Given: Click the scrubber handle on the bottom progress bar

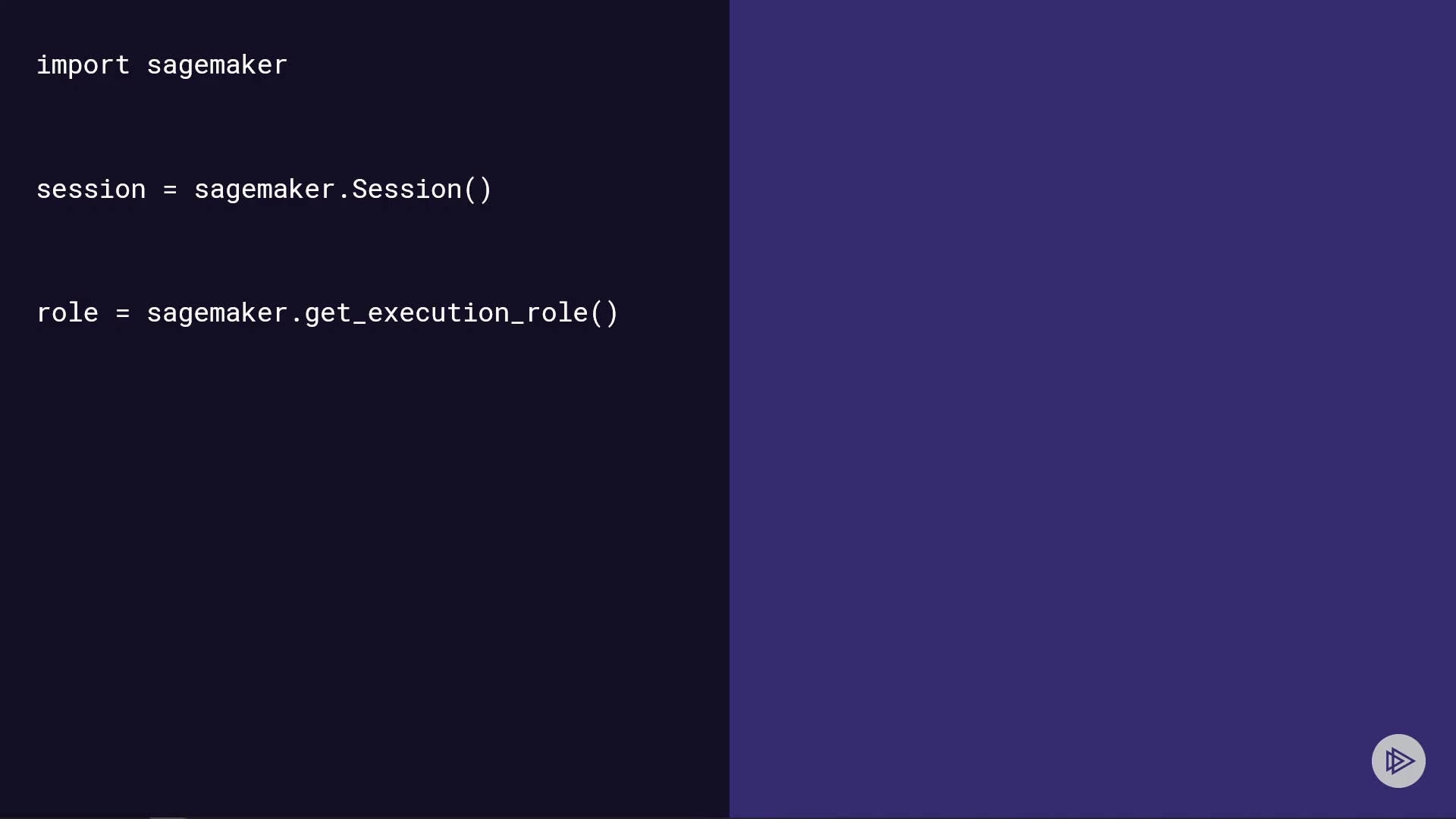Looking at the screenshot, I should click(168, 817).
